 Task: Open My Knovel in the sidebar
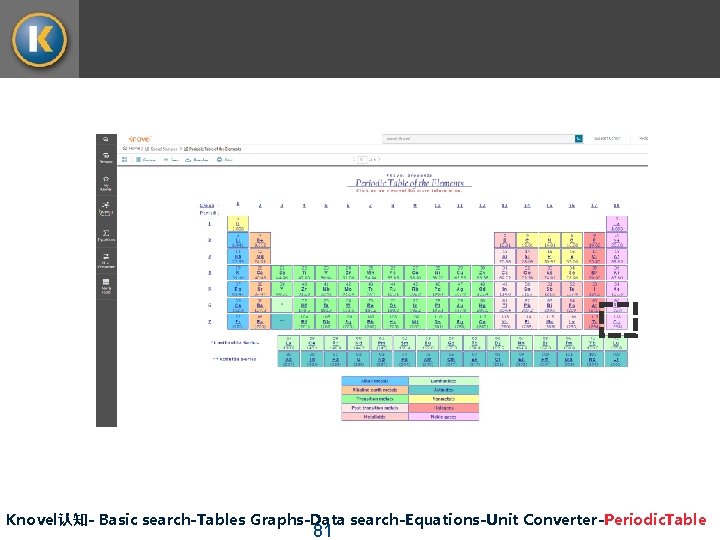point(106,183)
